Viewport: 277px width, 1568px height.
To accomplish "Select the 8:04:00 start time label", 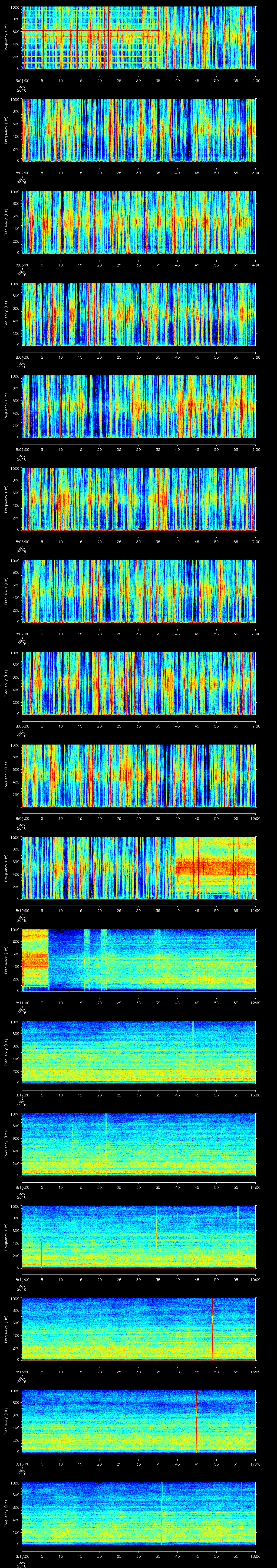I will [22, 357].
